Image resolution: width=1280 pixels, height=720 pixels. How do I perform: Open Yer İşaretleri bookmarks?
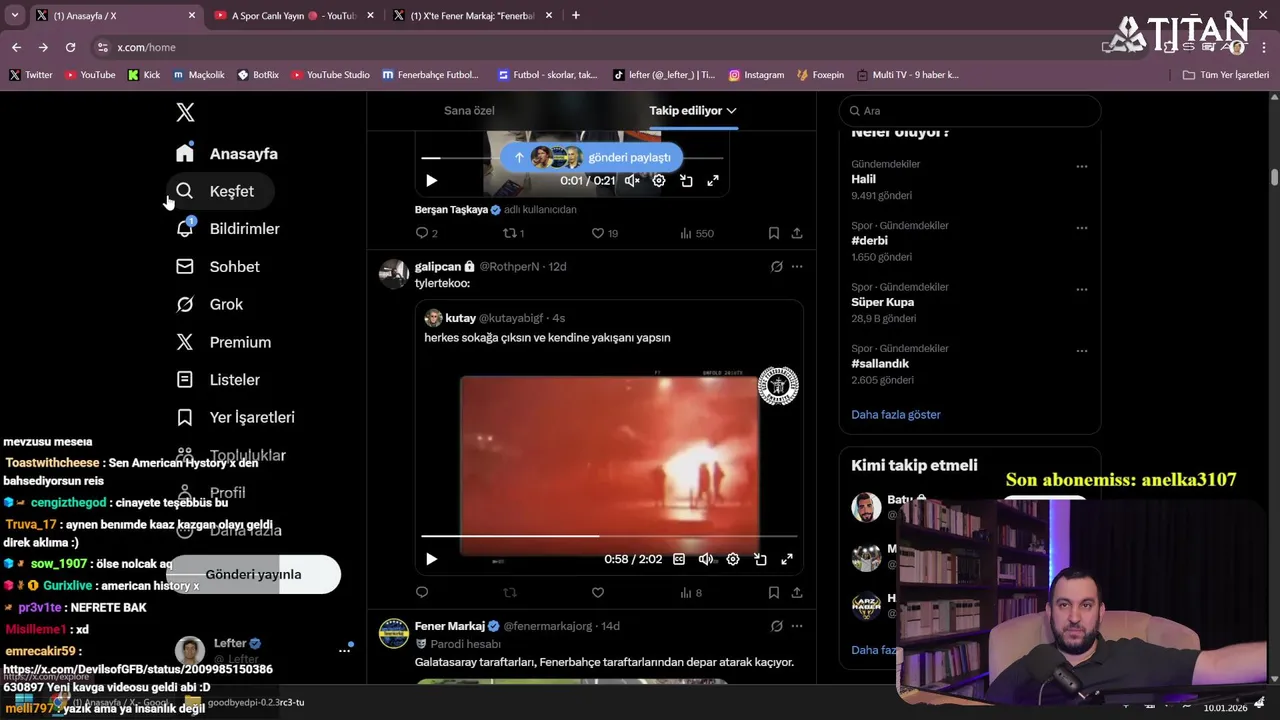[235, 417]
